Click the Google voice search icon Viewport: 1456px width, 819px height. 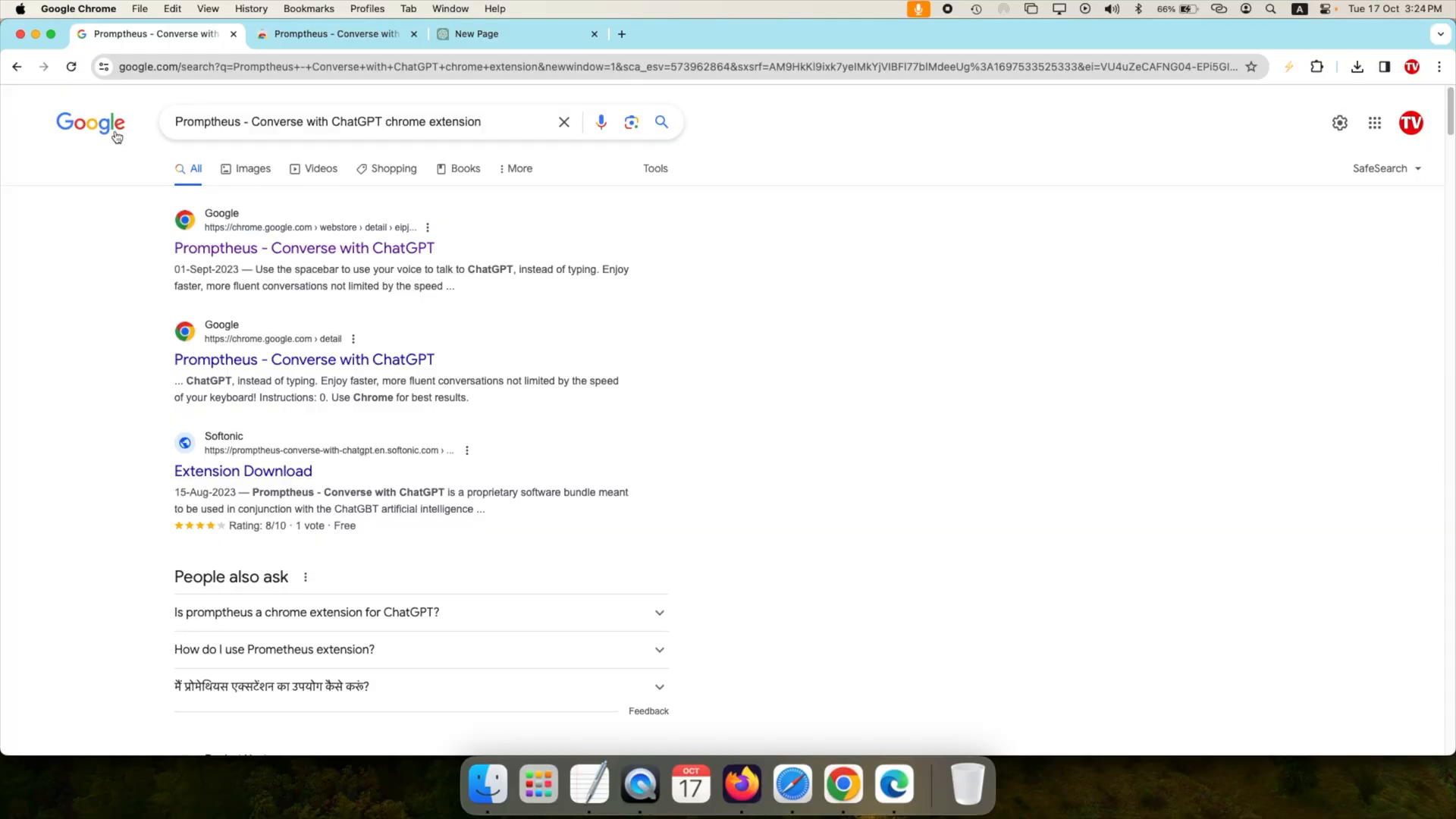point(600,121)
